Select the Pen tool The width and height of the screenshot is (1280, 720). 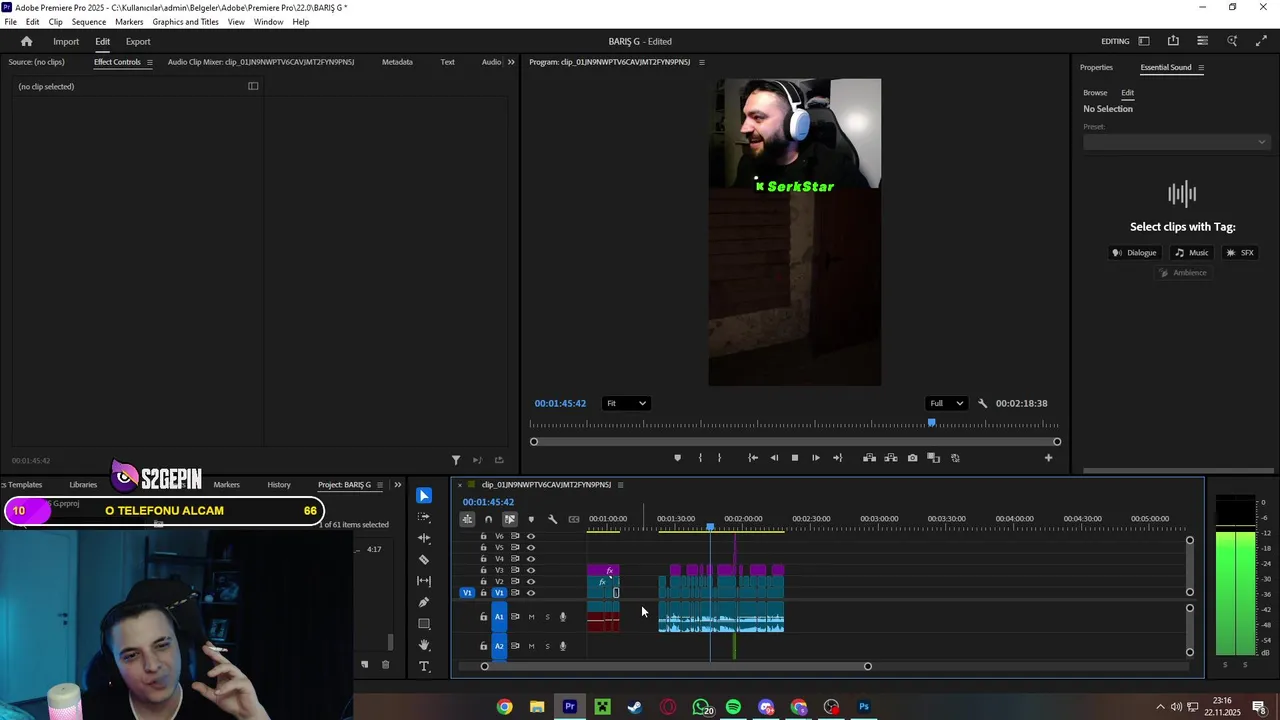pyautogui.click(x=424, y=602)
